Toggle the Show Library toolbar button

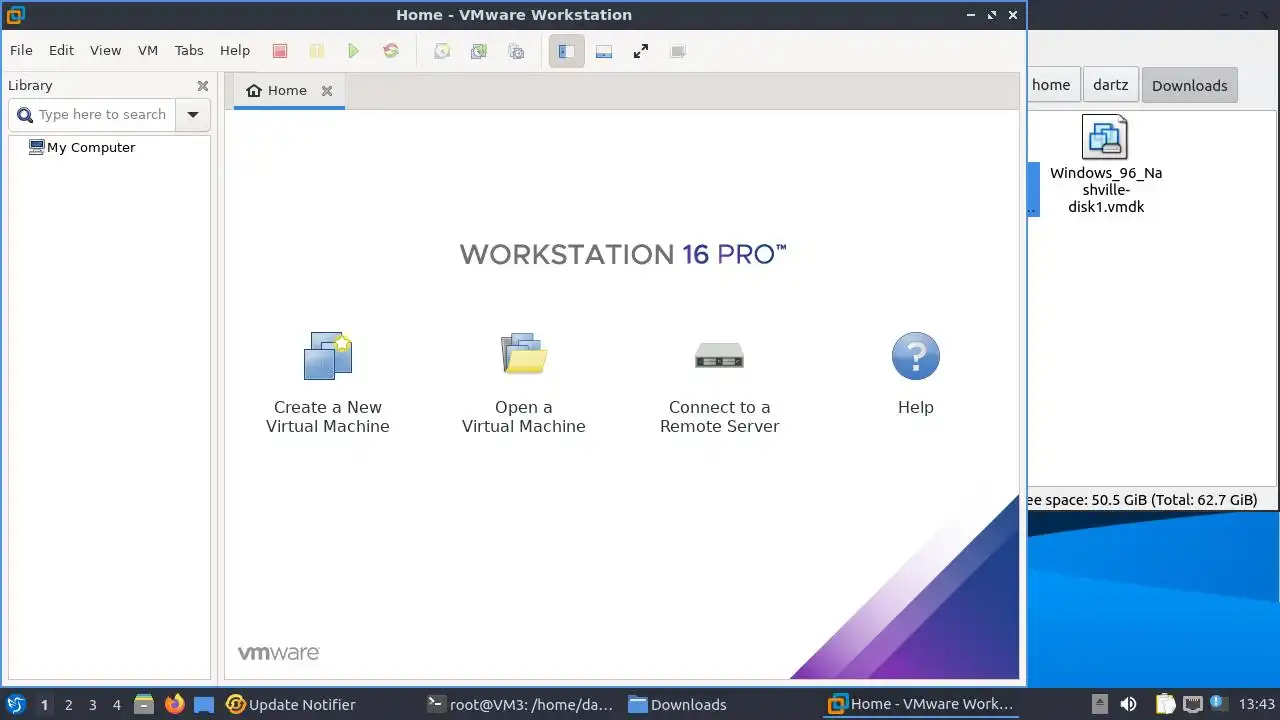567,51
